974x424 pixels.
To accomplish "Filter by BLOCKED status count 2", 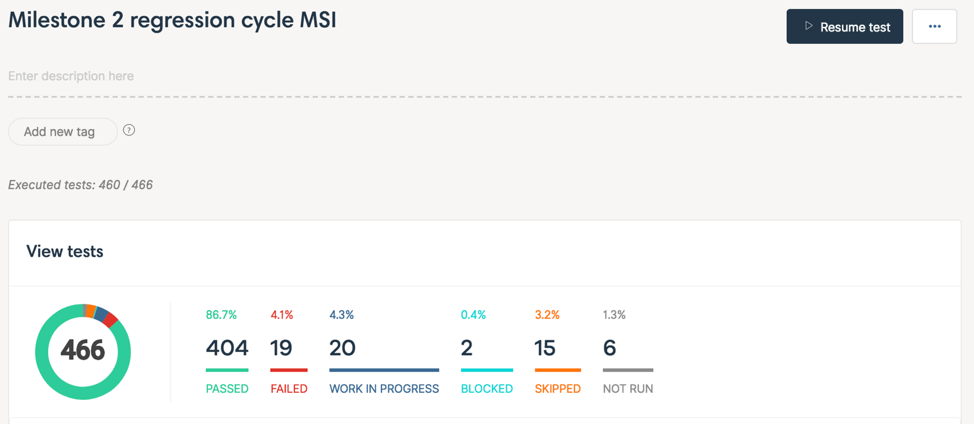I will pyautogui.click(x=467, y=348).
